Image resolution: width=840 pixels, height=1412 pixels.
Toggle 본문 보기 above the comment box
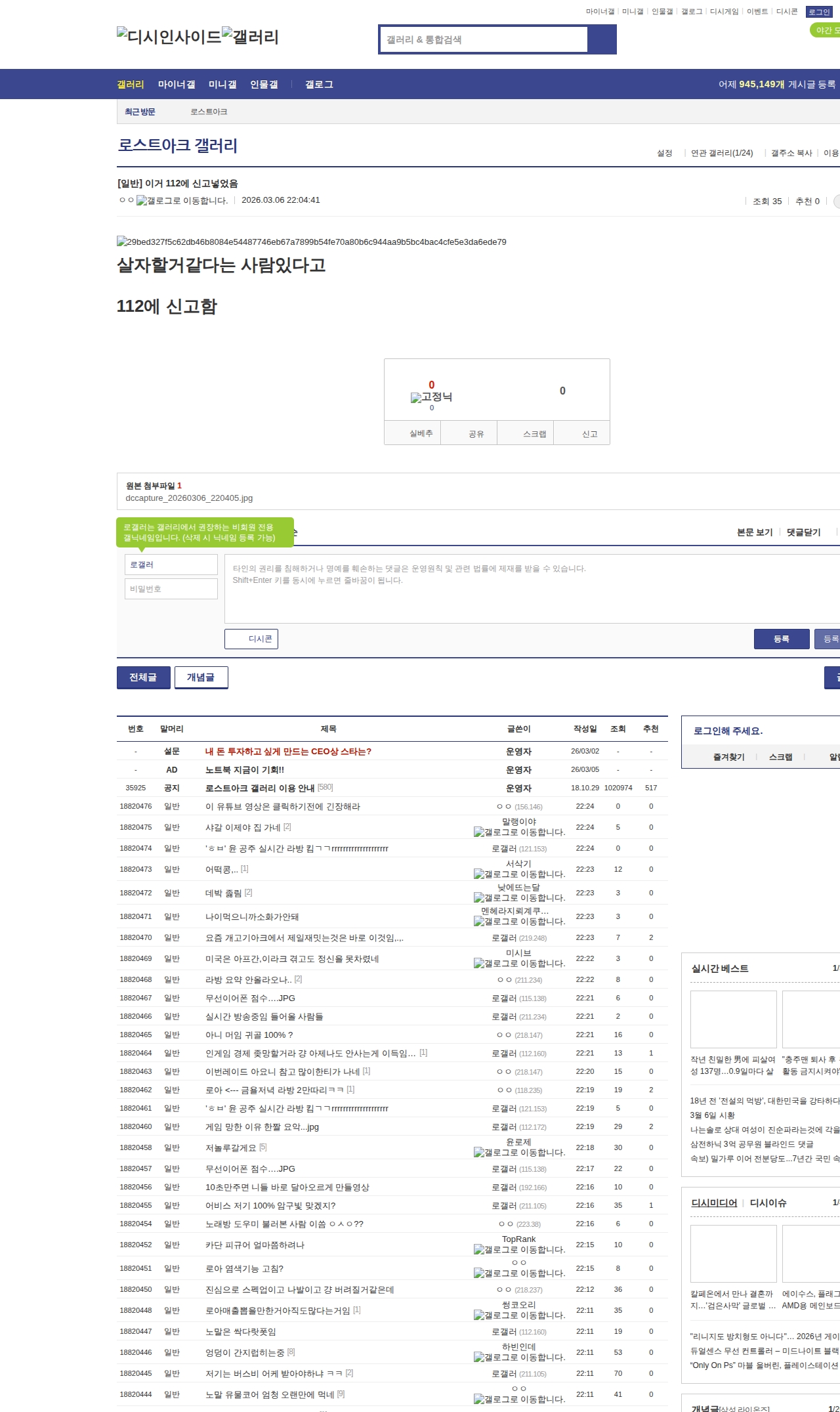click(755, 532)
